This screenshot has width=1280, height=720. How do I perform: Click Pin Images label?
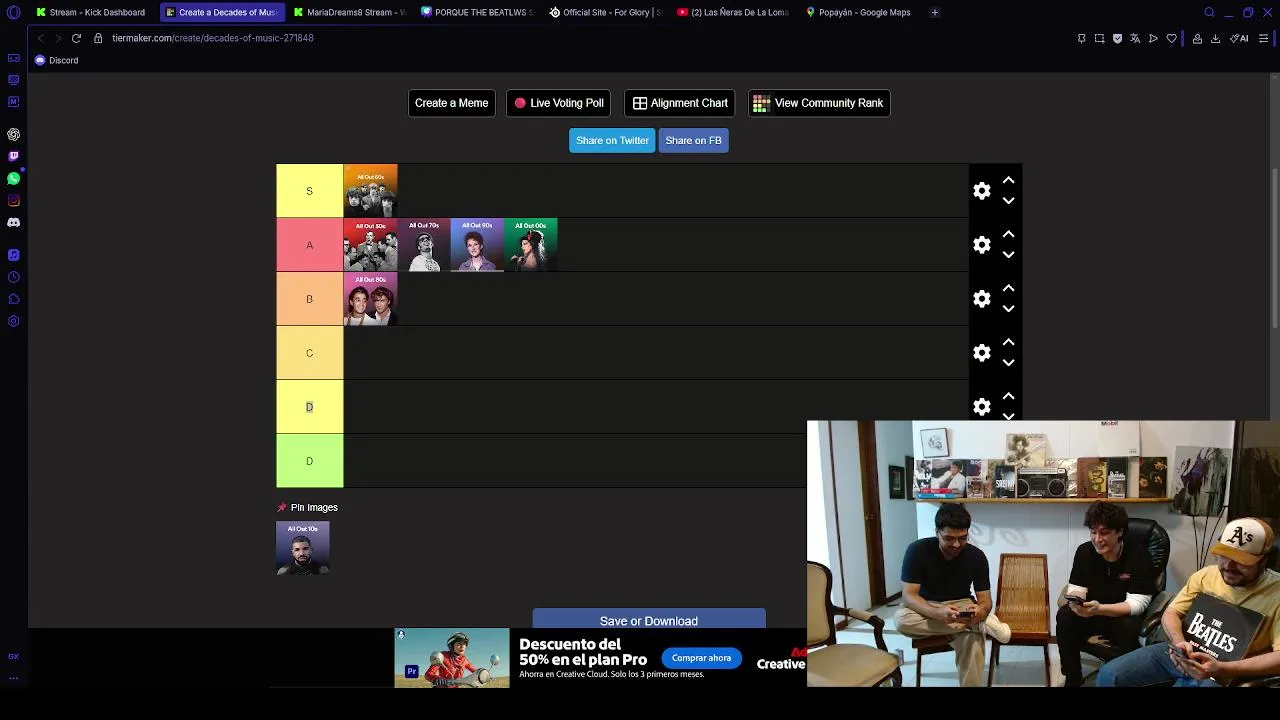tap(313, 507)
